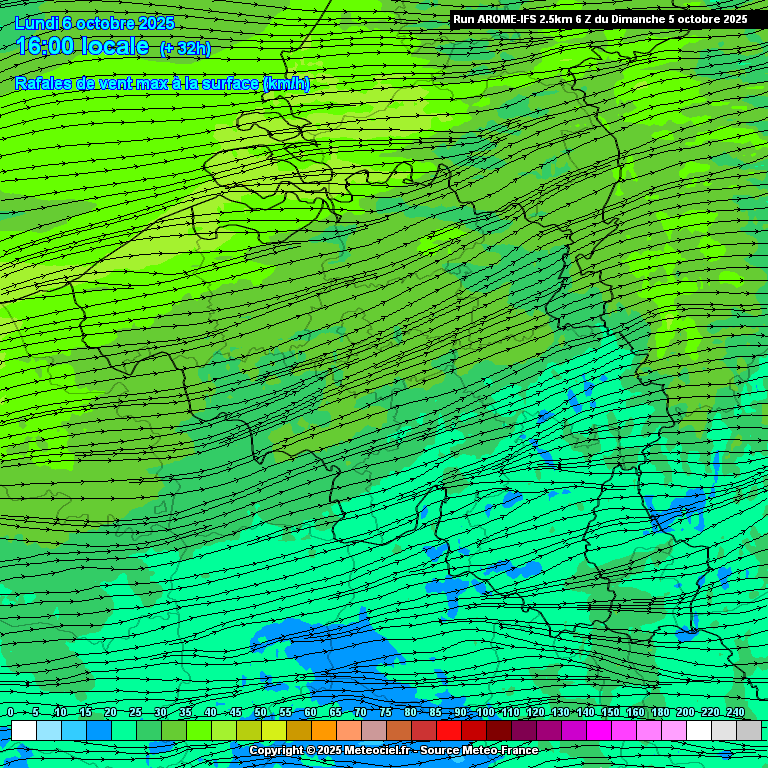Image resolution: width=768 pixels, height=768 pixels.
Task: Click the 16:00 locale time label
Action: pyautogui.click(x=83, y=47)
